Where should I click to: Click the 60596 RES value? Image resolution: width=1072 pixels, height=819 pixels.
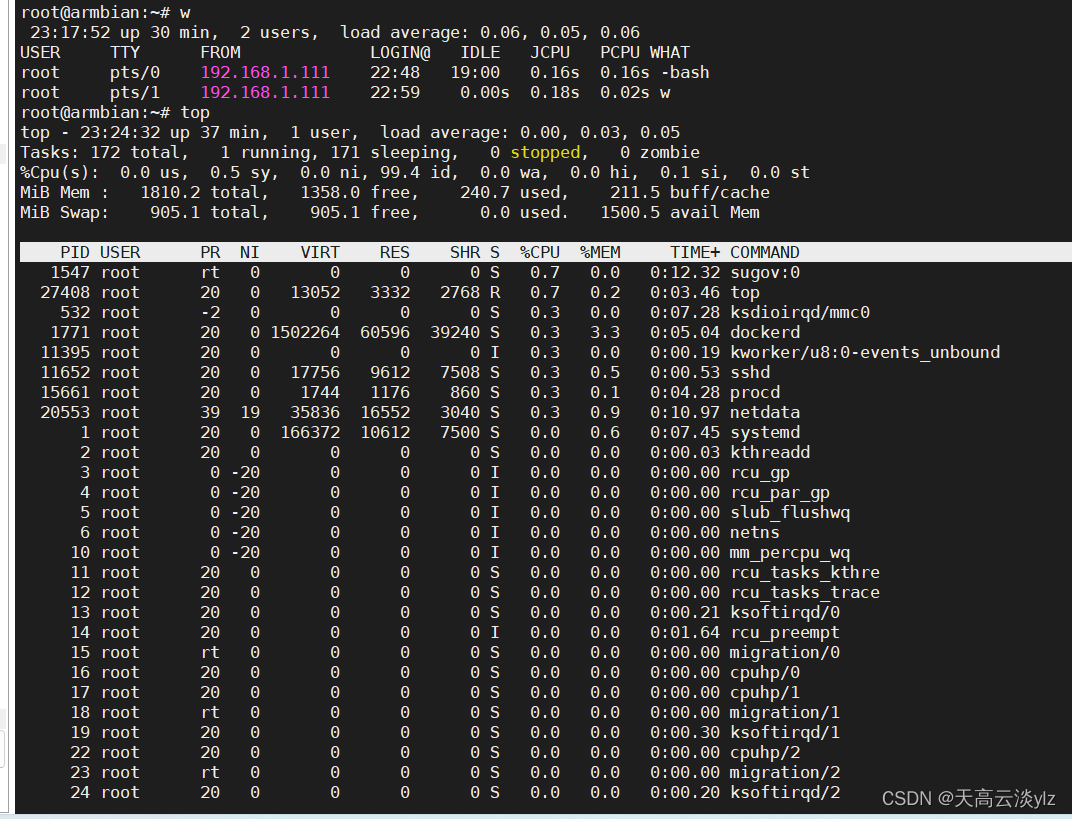click(x=385, y=332)
